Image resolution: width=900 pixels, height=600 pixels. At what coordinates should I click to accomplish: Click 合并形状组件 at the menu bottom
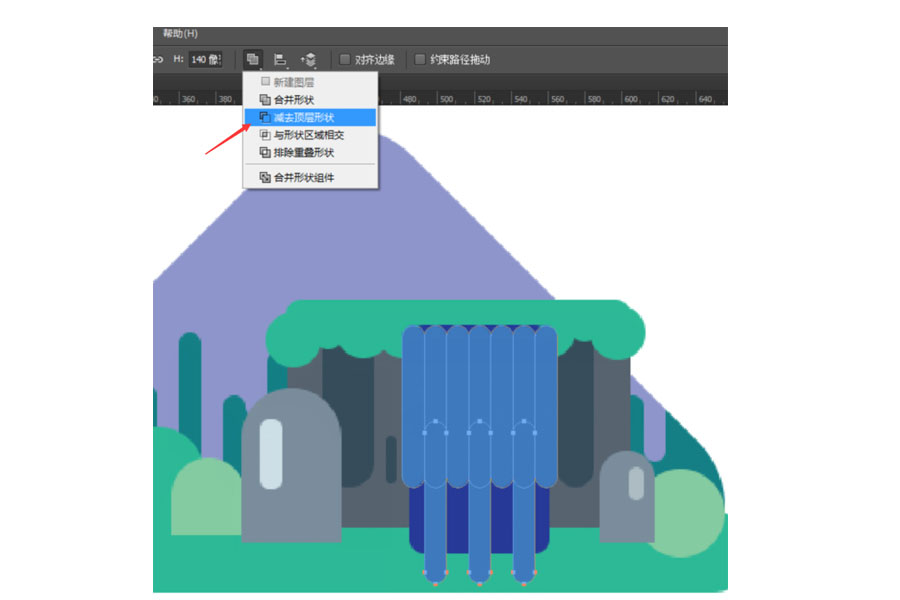pos(303,177)
